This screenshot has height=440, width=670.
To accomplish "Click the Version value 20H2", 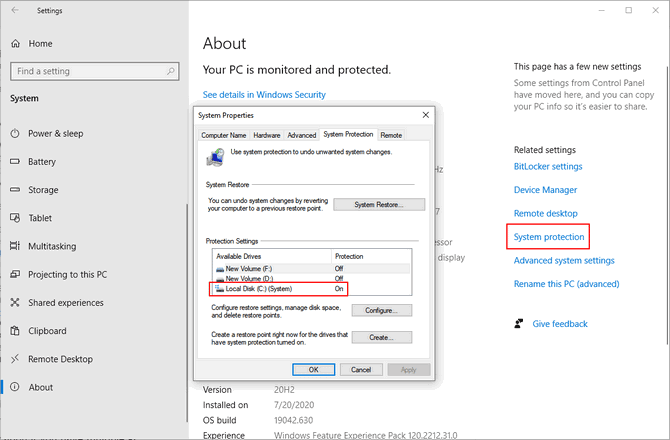I will click(284, 390).
